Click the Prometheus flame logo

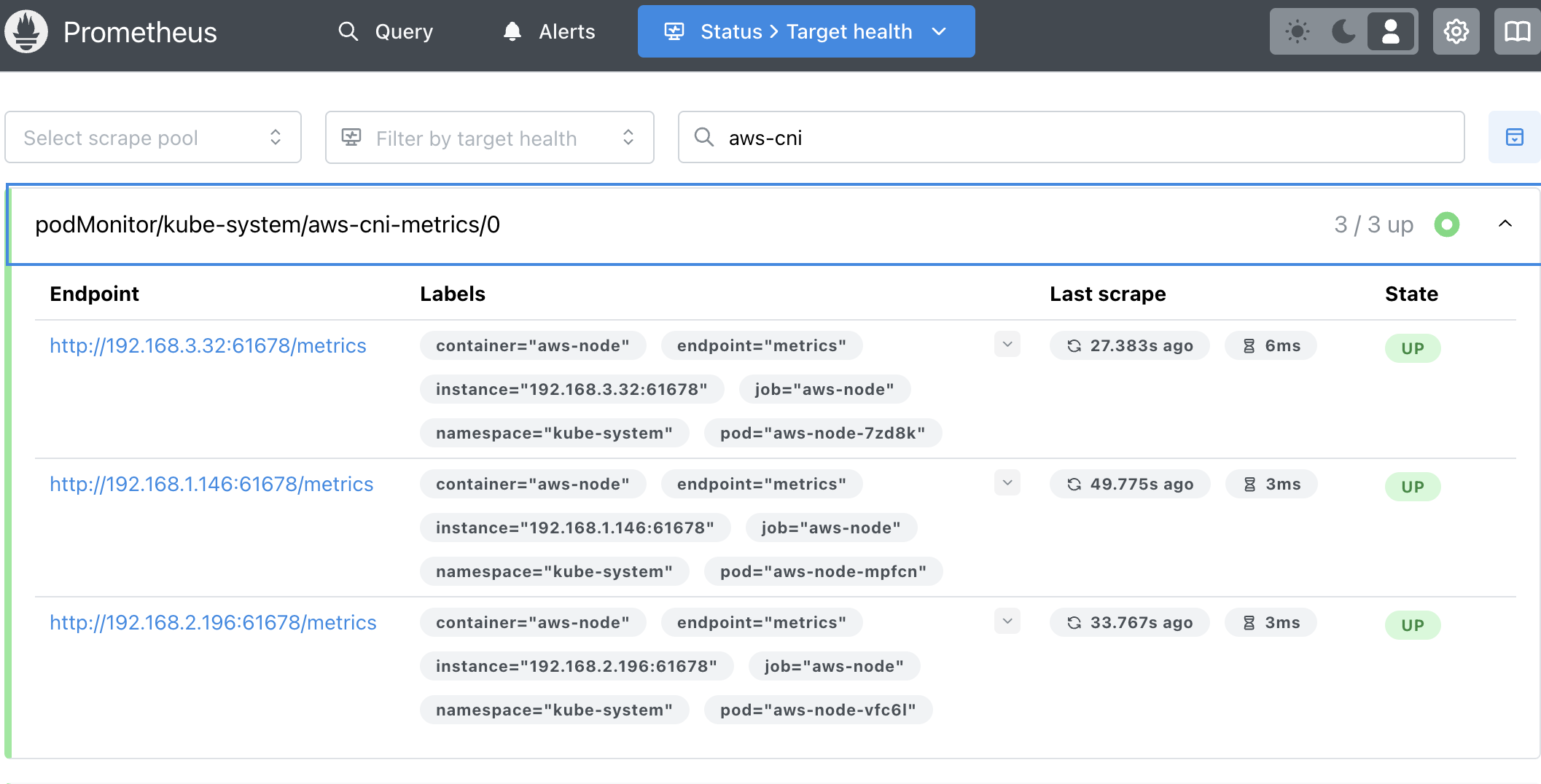(x=26, y=31)
